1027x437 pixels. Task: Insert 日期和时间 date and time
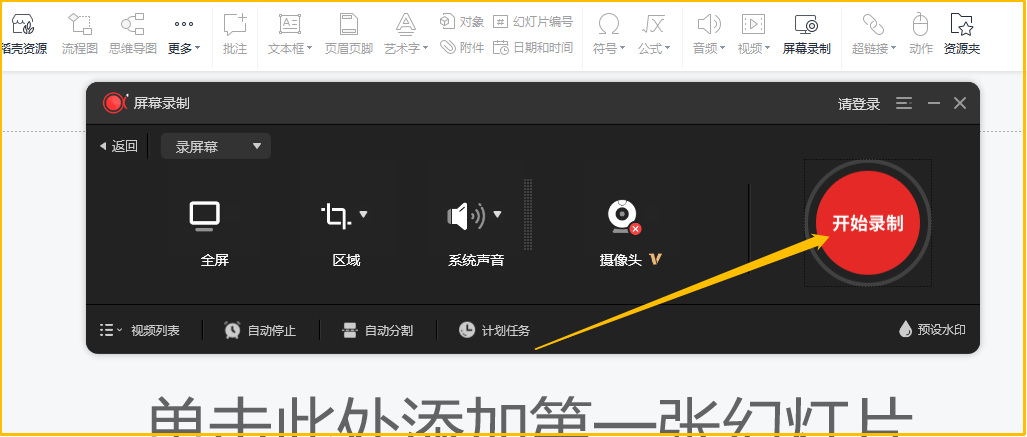pos(532,47)
